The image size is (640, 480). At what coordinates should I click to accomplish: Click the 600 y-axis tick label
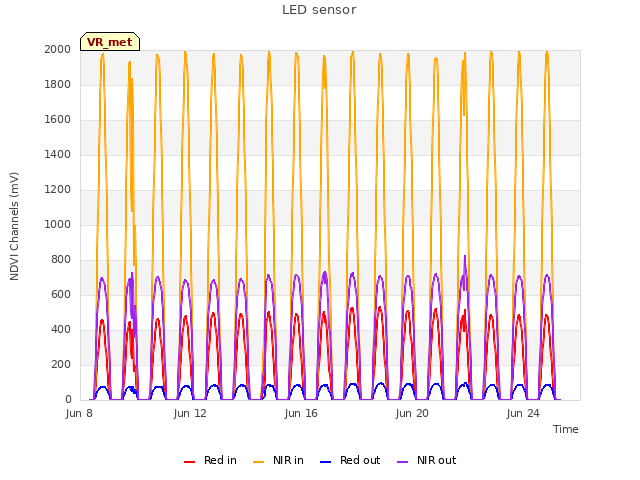click(61, 295)
